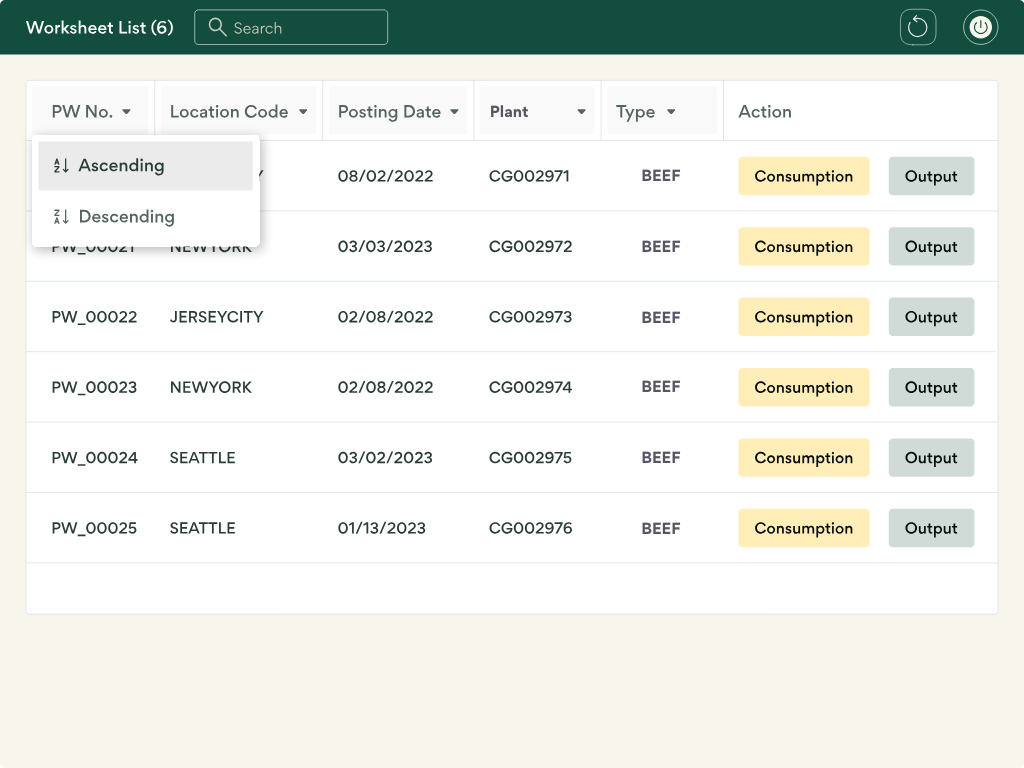1024x768 pixels.
Task: Open the PW No. column dropdown
Action: [128, 112]
